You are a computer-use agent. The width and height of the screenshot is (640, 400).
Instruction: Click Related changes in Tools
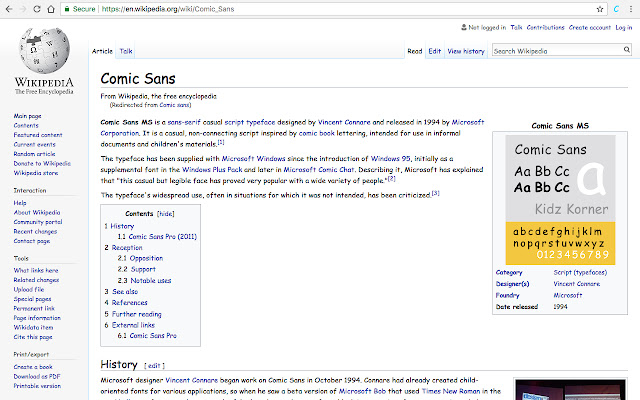coord(36,280)
